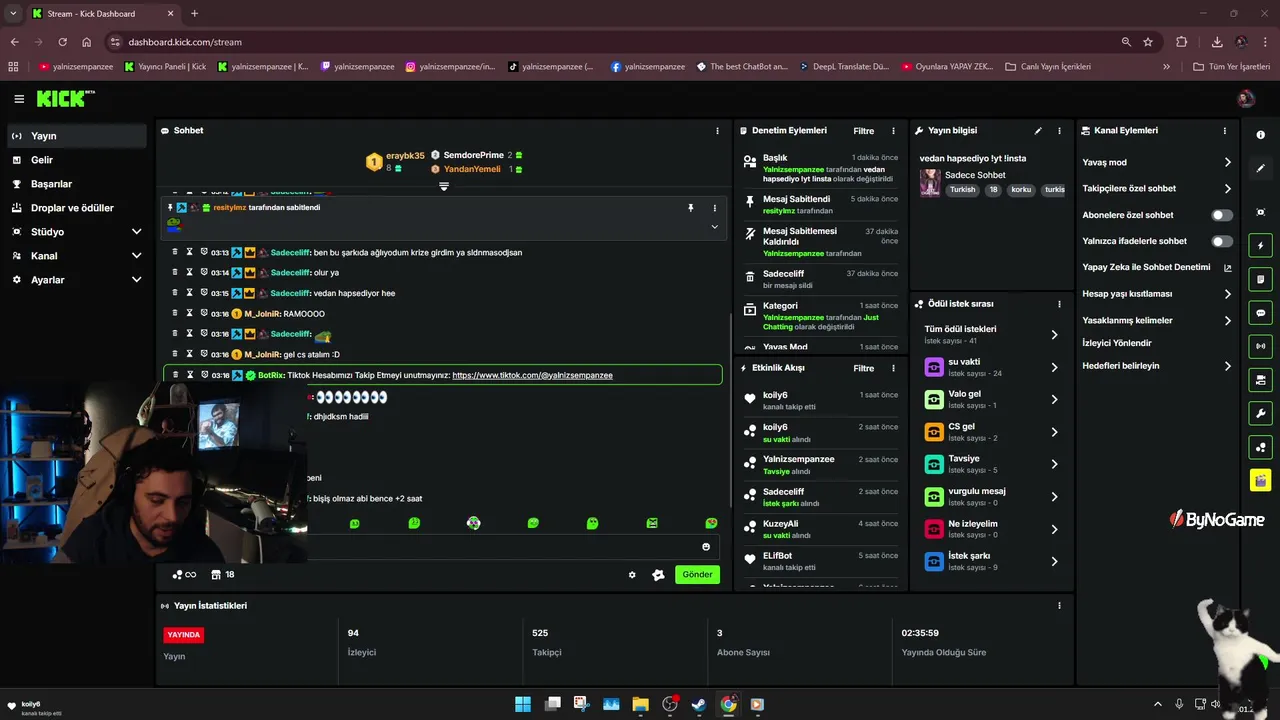Send the chat message with Gönder
Screen dimensions: 1280x720
point(697,575)
